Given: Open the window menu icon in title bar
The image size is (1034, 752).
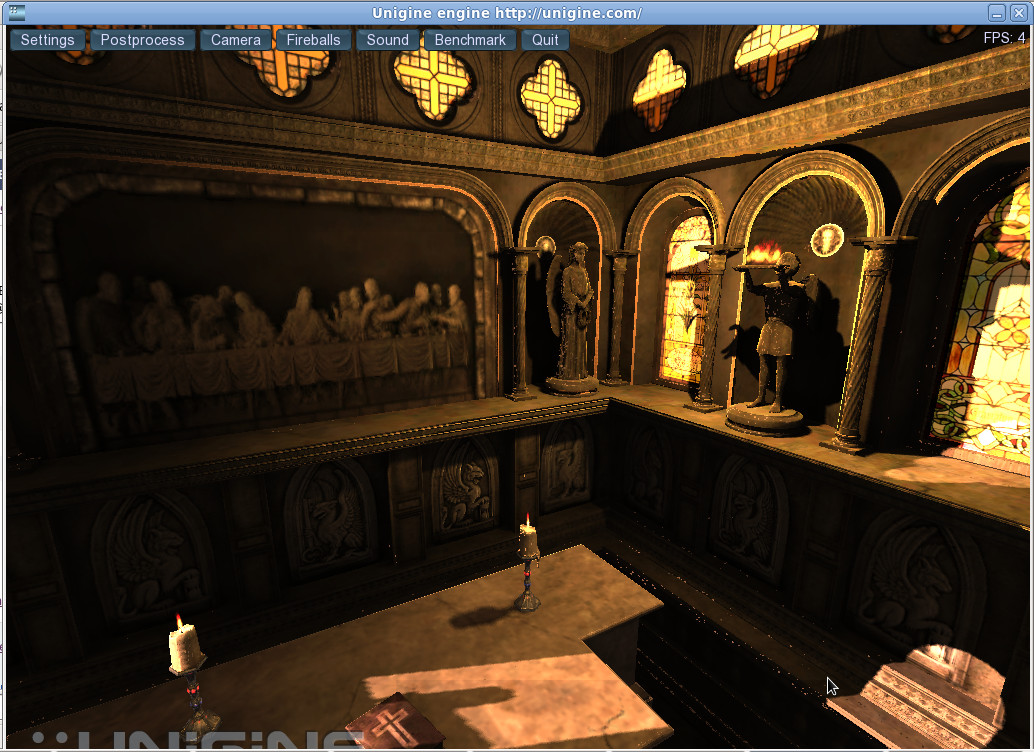Looking at the screenshot, I should 14,12.
